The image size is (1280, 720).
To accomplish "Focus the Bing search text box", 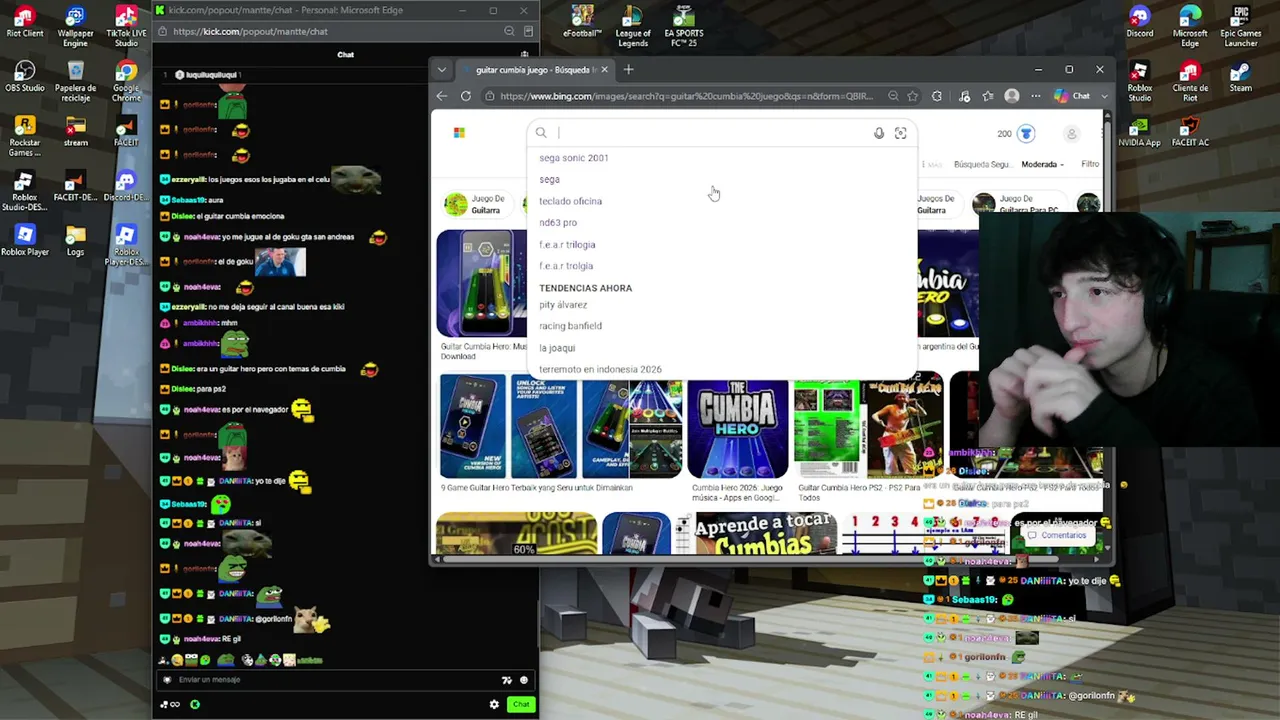I will pyautogui.click(x=712, y=133).
